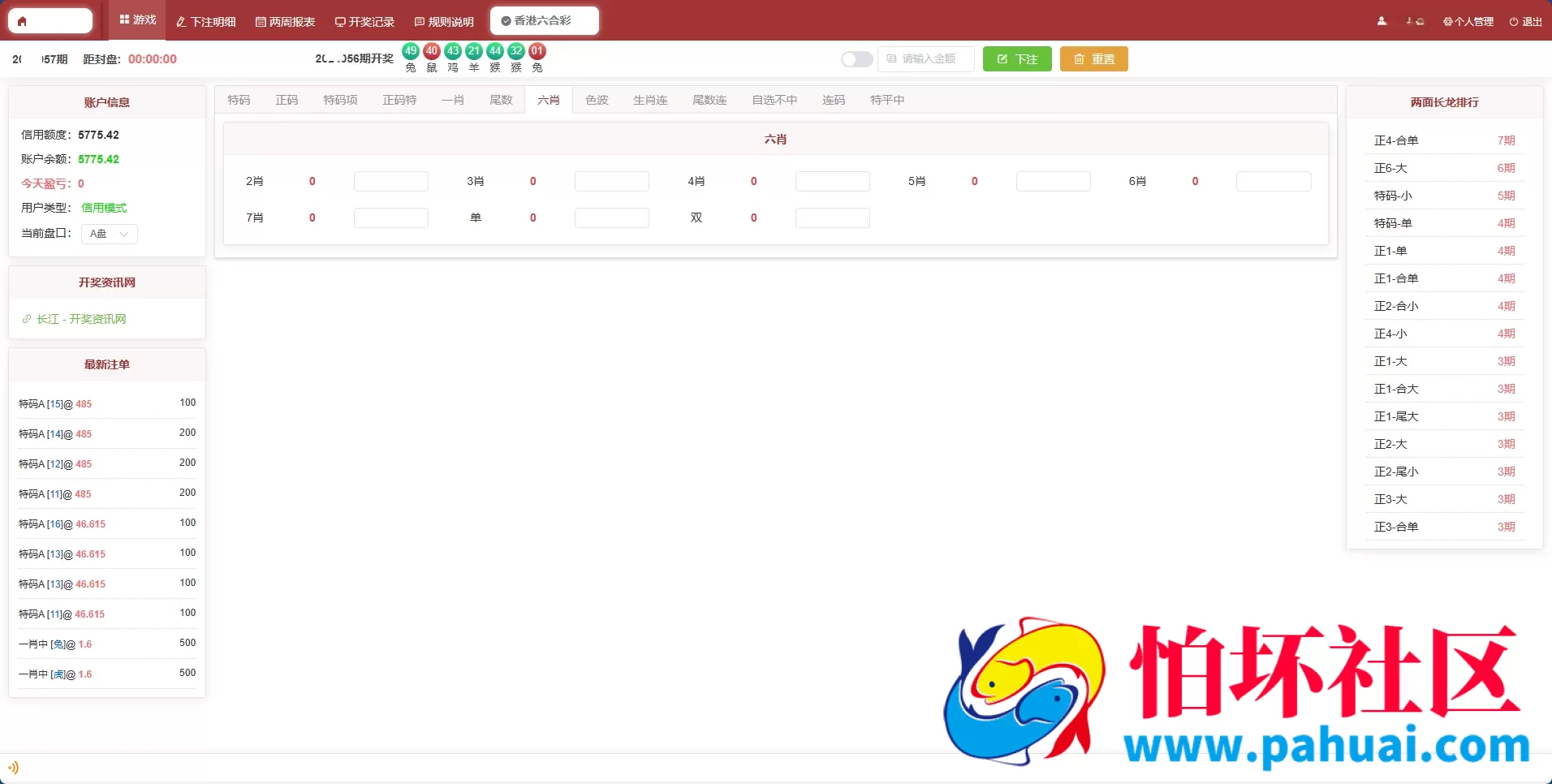
Task: Click the user profile icon in the header
Action: coord(1382,21)
